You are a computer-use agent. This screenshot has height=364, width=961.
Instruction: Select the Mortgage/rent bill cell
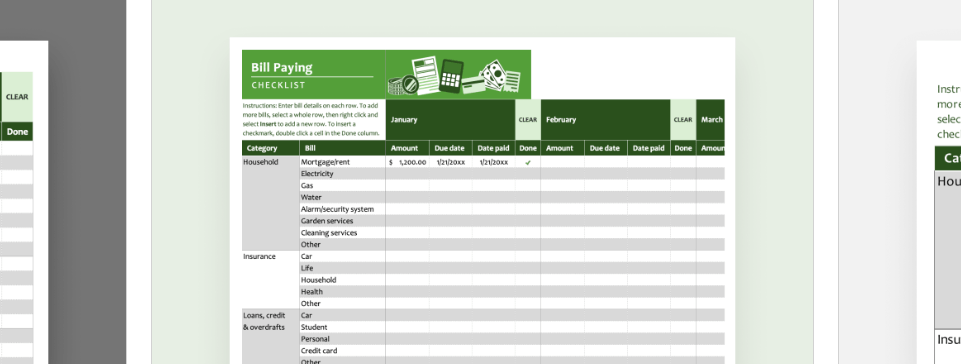[x=343, y=162]
